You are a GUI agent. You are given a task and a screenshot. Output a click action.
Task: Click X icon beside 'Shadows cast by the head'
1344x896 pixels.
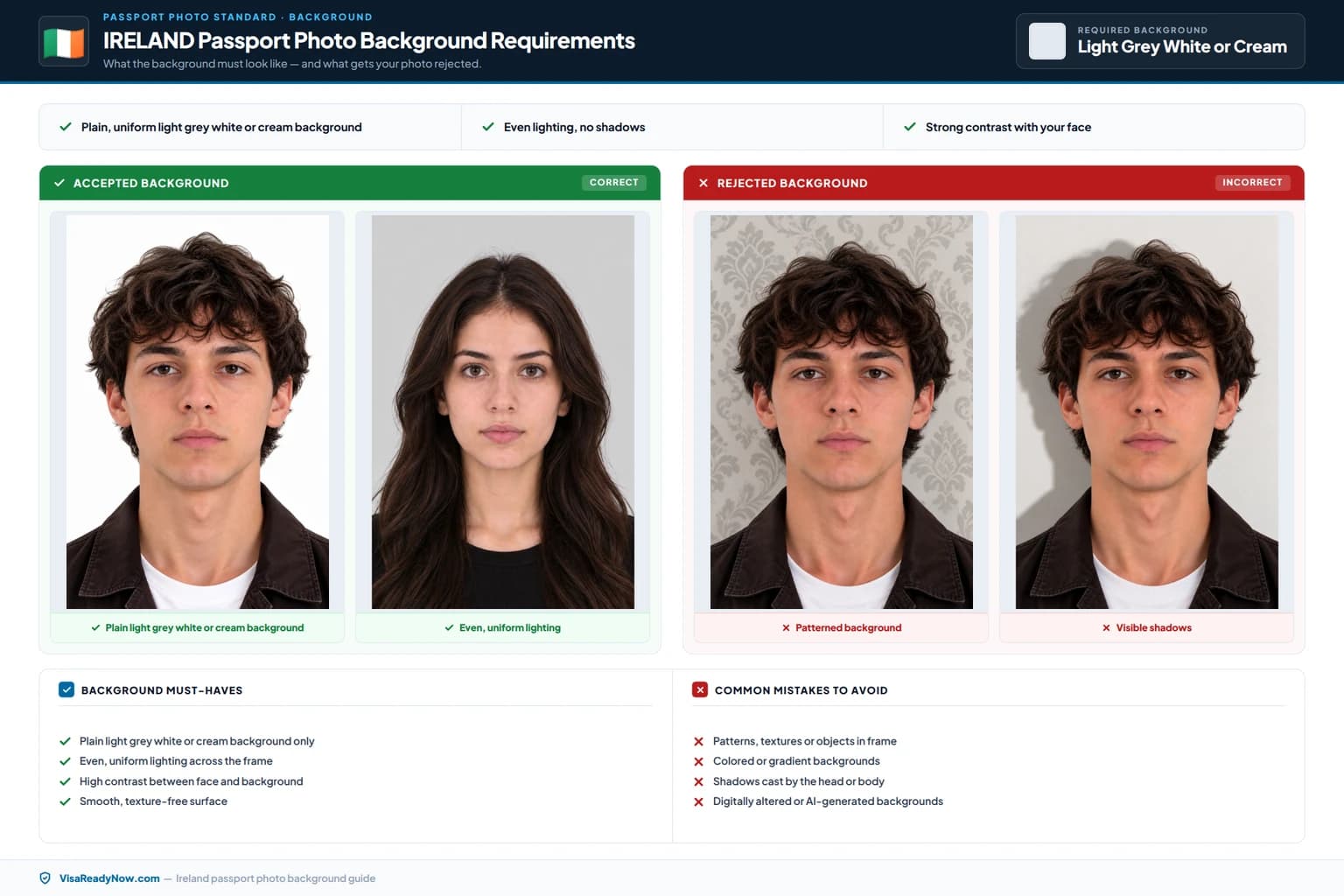click(x=698, y=781)
